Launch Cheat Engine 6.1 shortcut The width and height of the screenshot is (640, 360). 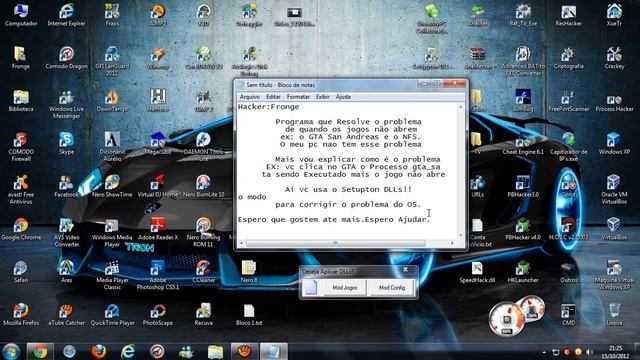(523, 143)
